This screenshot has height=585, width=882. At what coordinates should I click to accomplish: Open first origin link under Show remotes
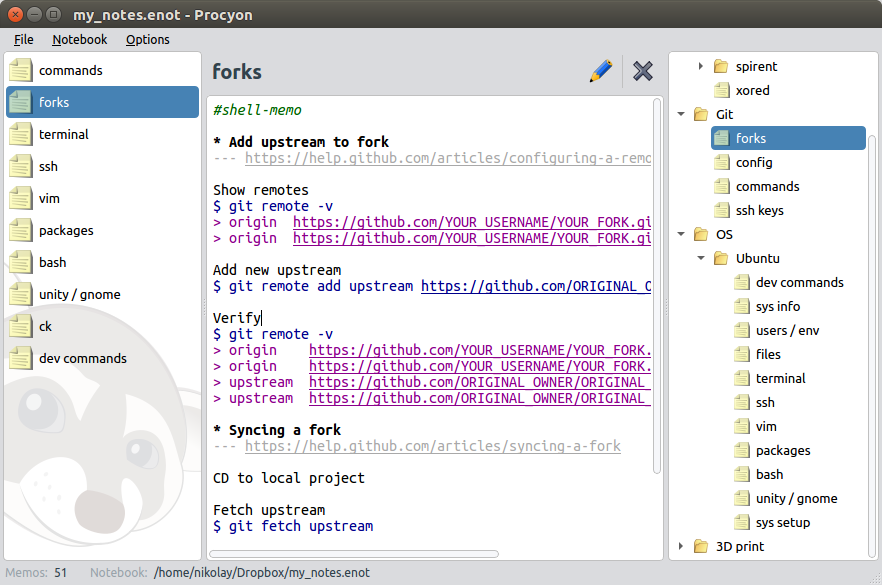[x=472, y=222]
